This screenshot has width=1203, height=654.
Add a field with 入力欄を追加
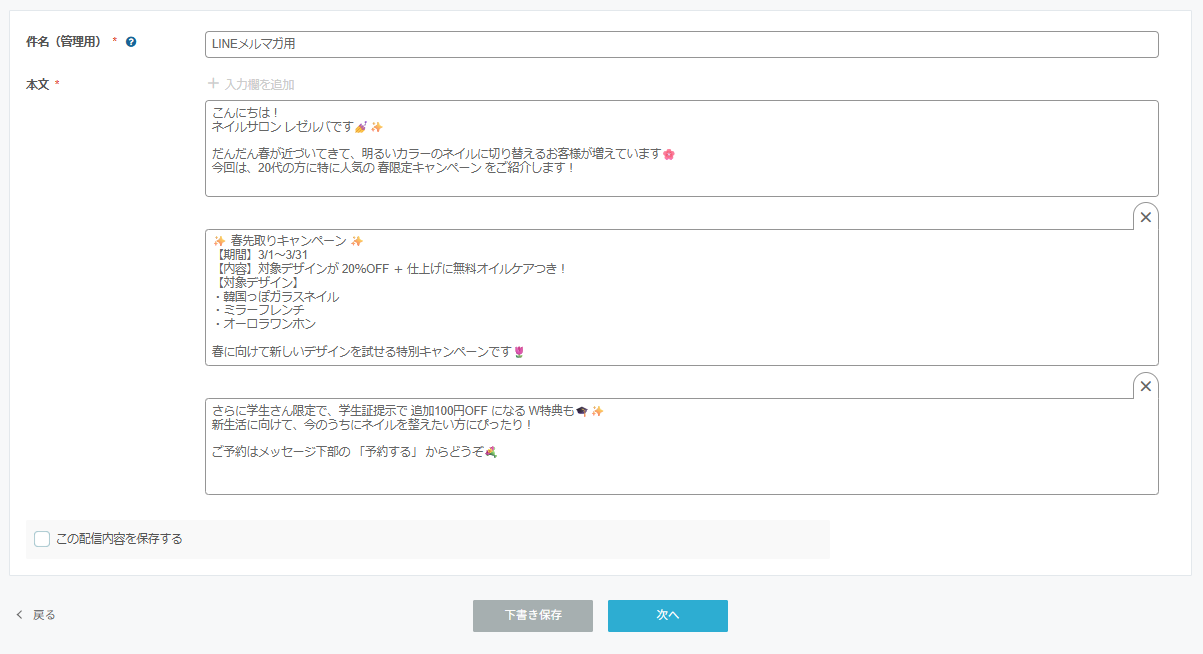point(251,85)
